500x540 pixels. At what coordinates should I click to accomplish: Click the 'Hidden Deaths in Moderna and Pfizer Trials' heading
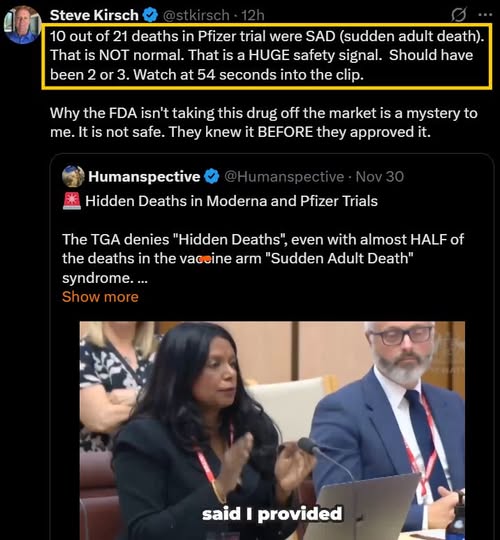[231, 201]
